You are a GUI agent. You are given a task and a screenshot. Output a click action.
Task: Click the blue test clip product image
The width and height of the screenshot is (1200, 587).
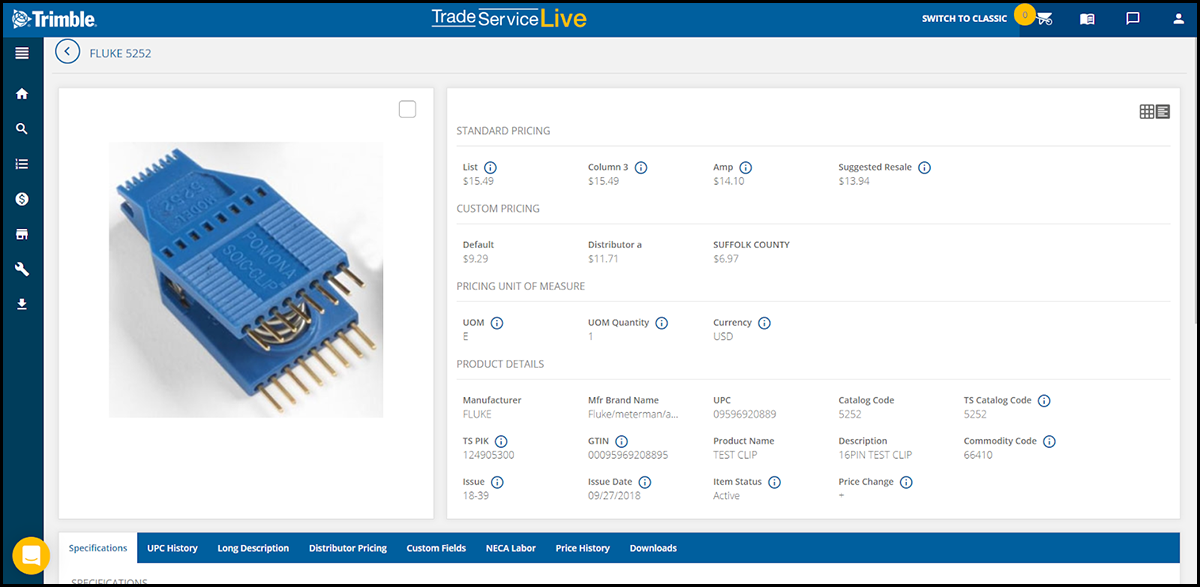[x=246, y=280]
